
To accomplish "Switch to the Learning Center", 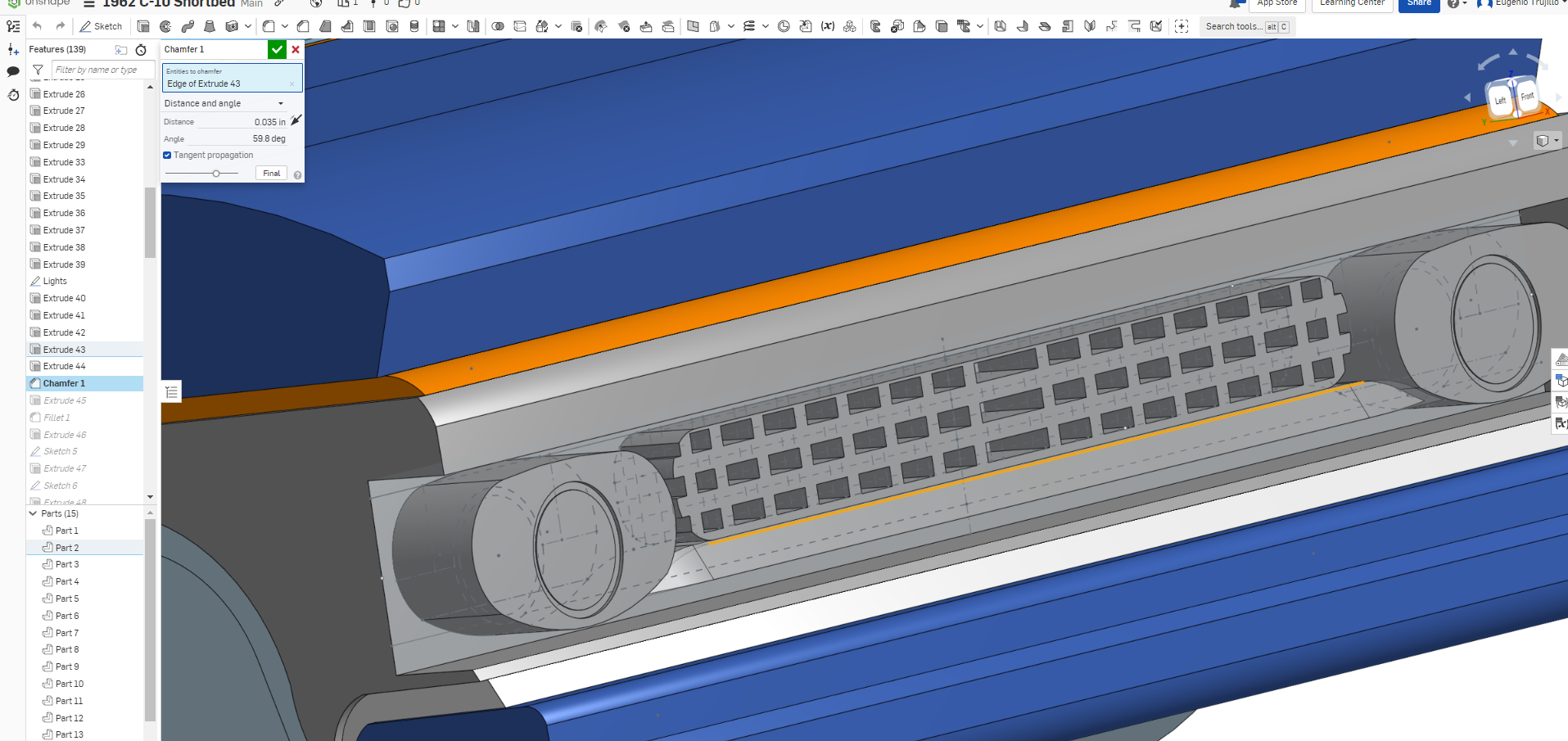I will pos(1352,3).
